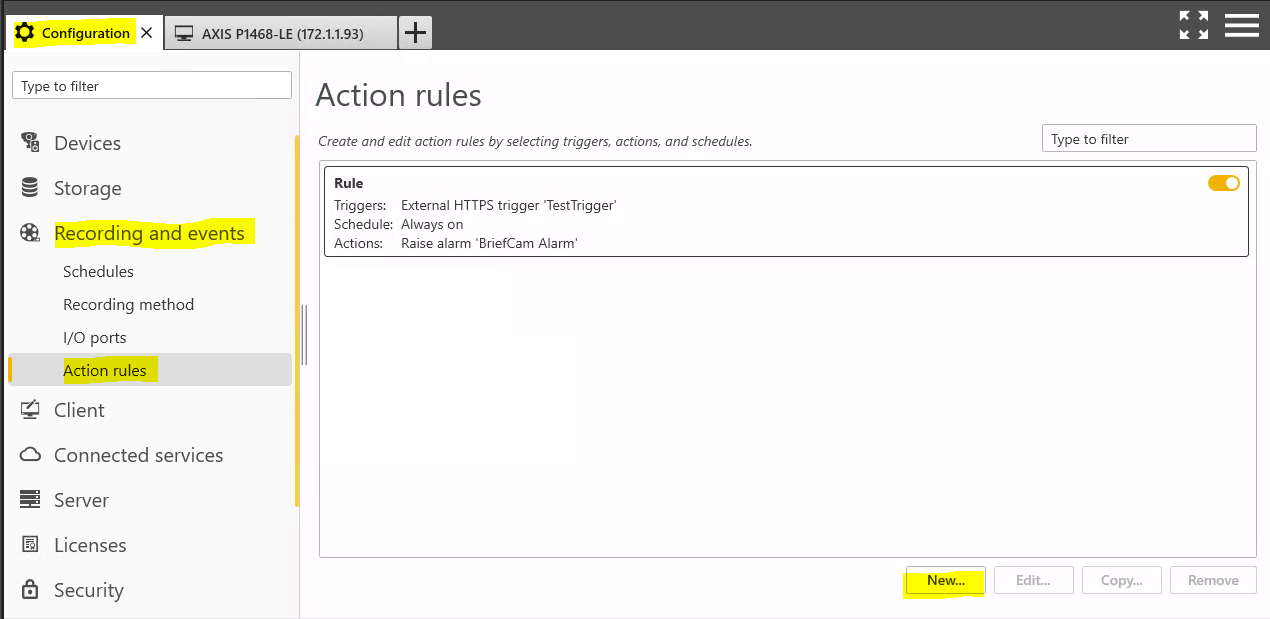Click the monitor icon on AXIS P1468-LE tab
The height and width of the screenshot is (619, 1270).
tap(183, 34)
